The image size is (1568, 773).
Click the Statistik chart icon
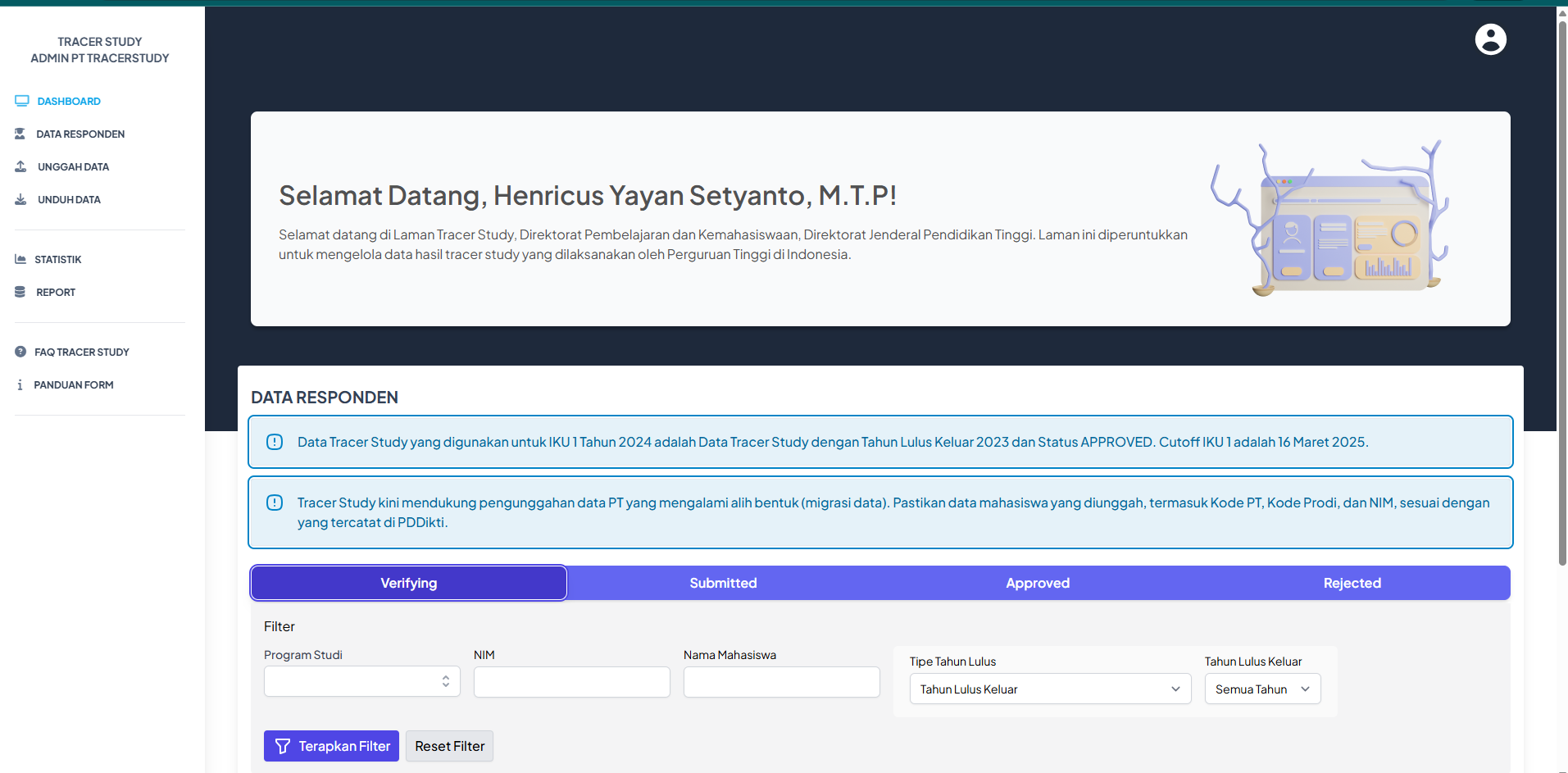tap(20, 259)
